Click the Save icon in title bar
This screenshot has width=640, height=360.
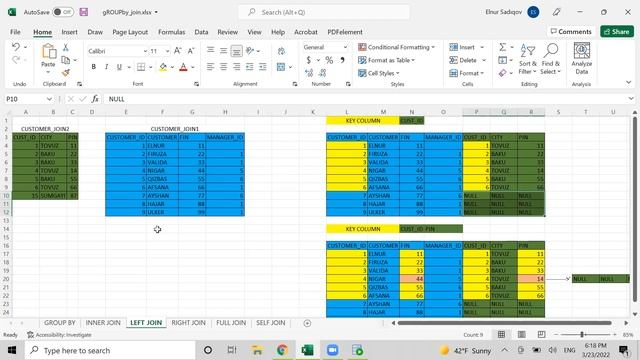tap(84, 12)
